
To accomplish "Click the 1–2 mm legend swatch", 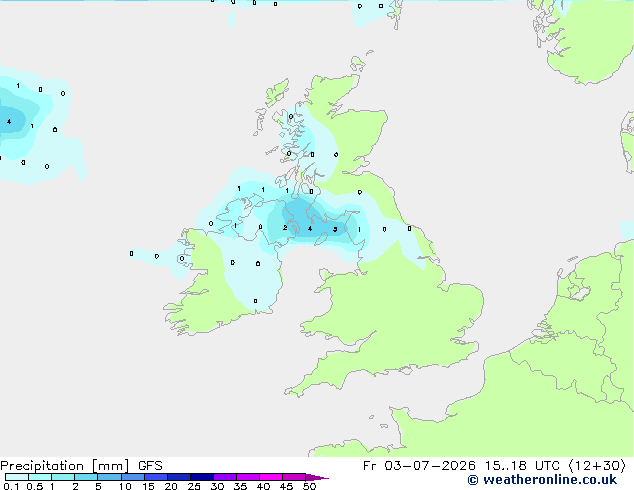I will pos(63,477).
